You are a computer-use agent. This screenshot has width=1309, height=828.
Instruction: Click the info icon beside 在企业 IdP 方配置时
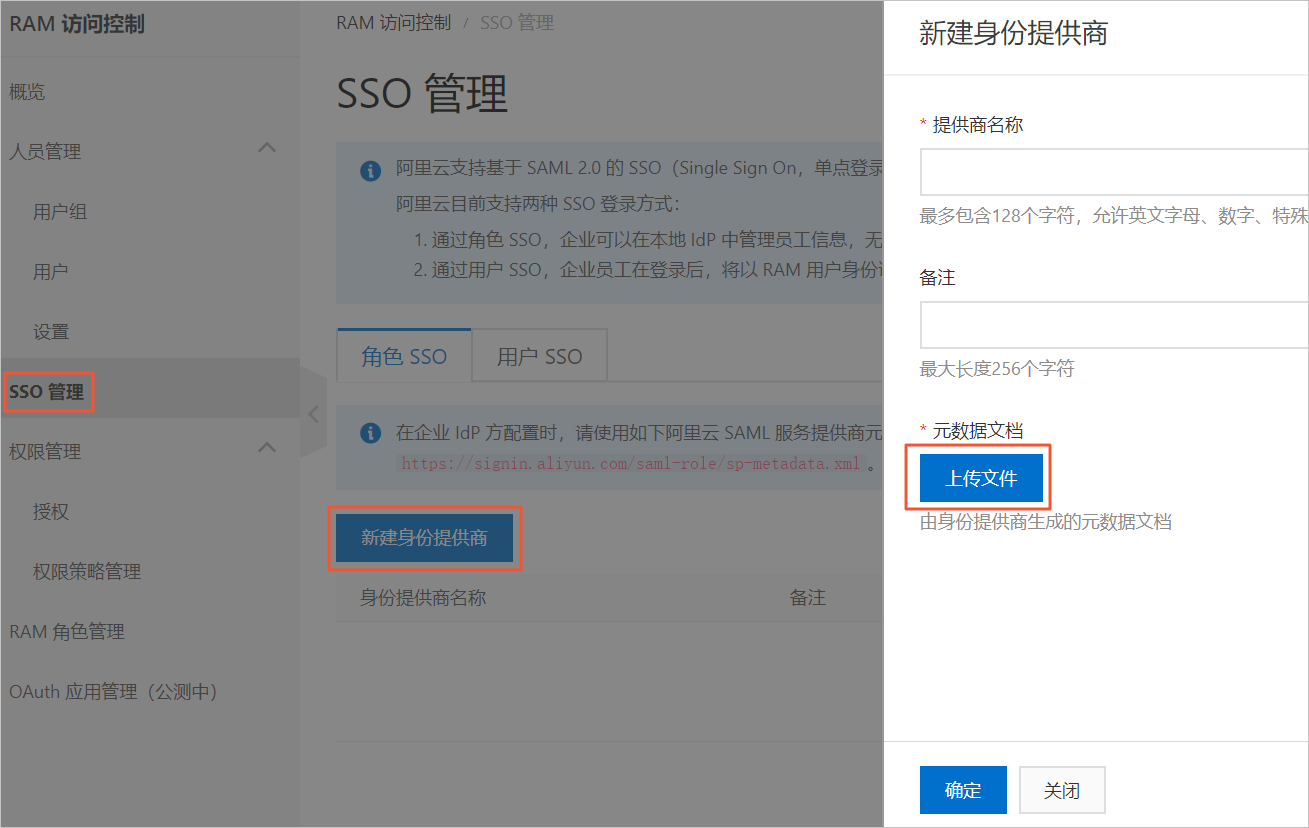370,433
